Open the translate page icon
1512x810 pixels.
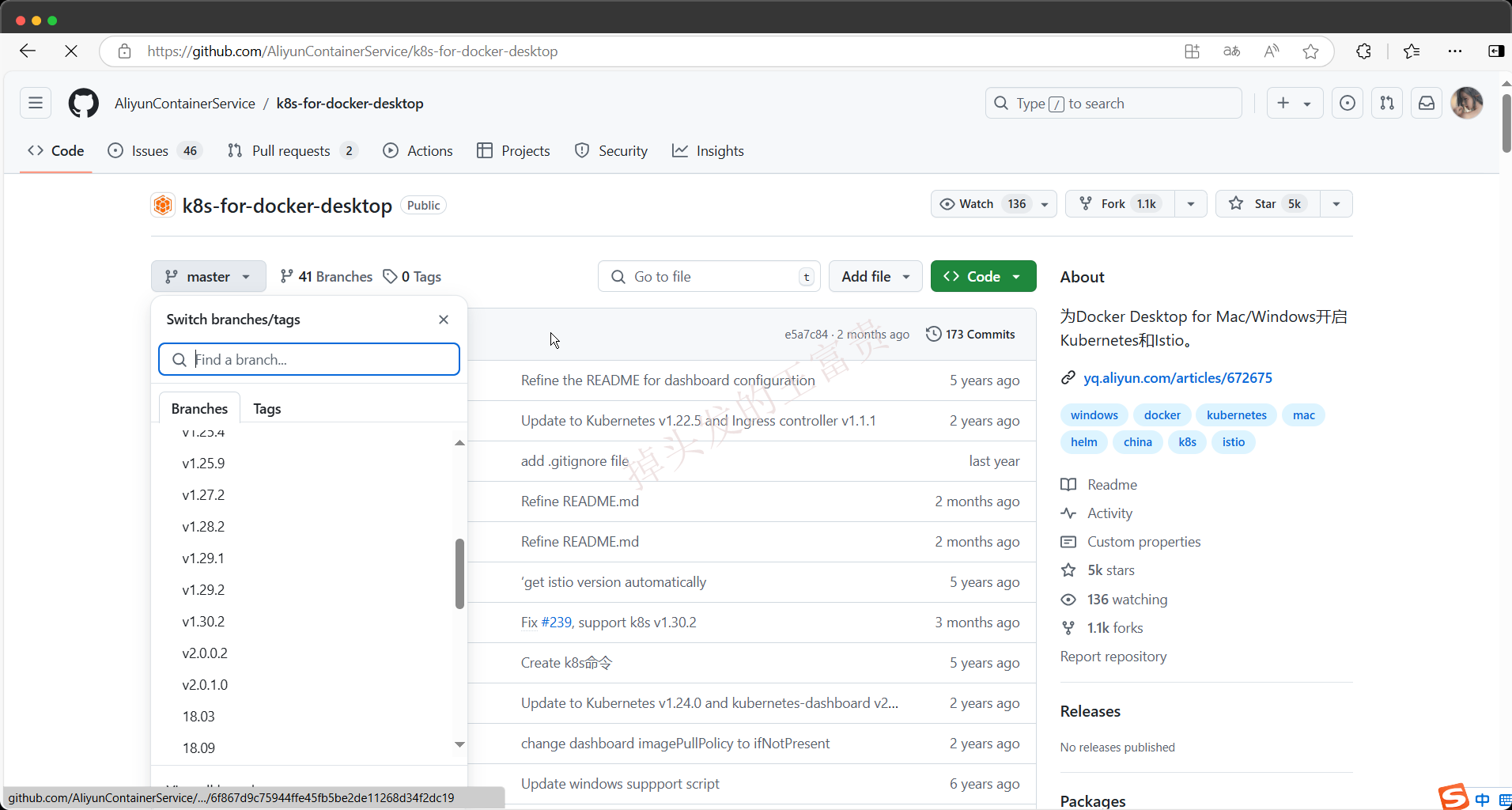1231,51
